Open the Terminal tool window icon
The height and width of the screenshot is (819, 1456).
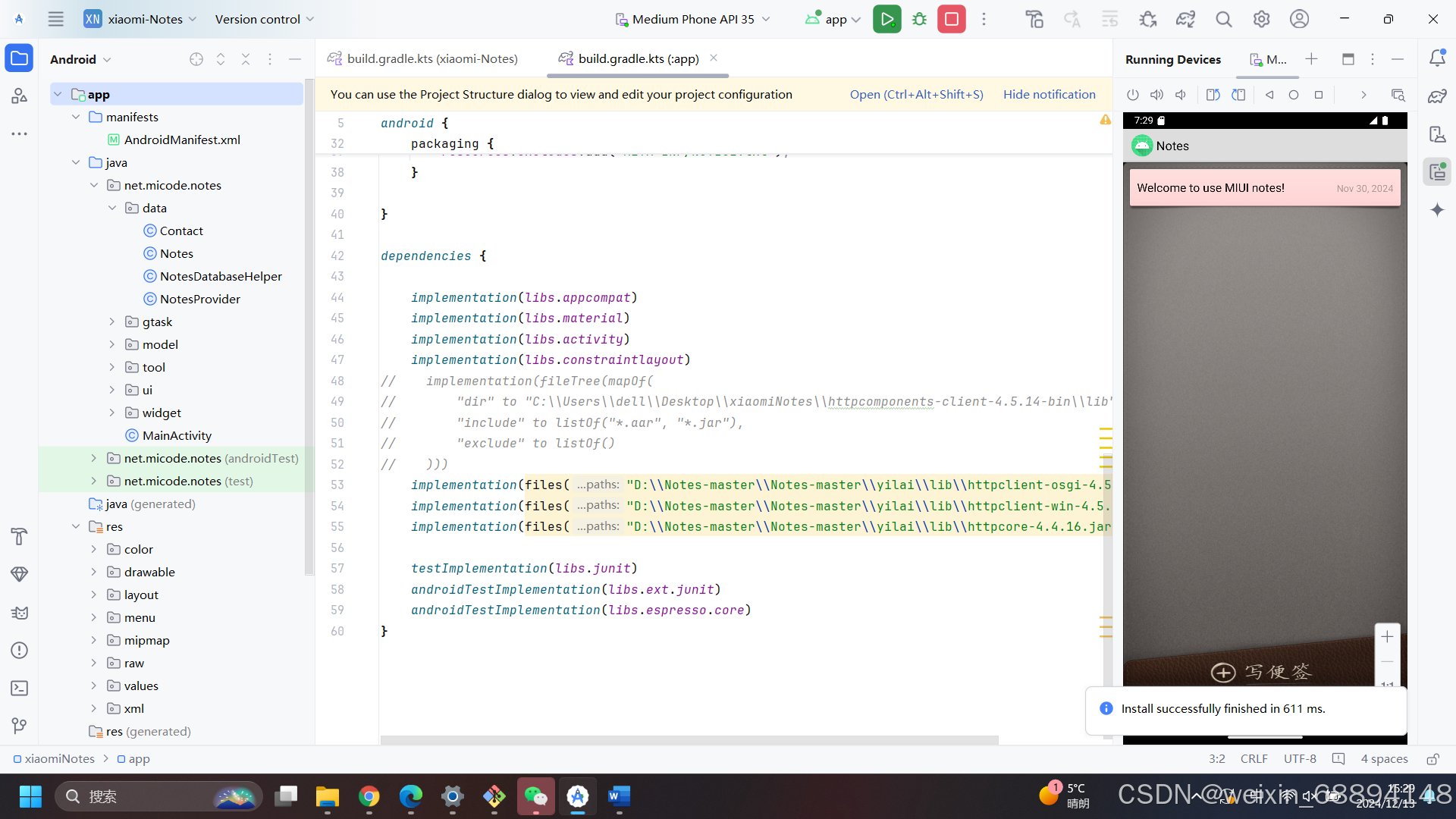20,689
